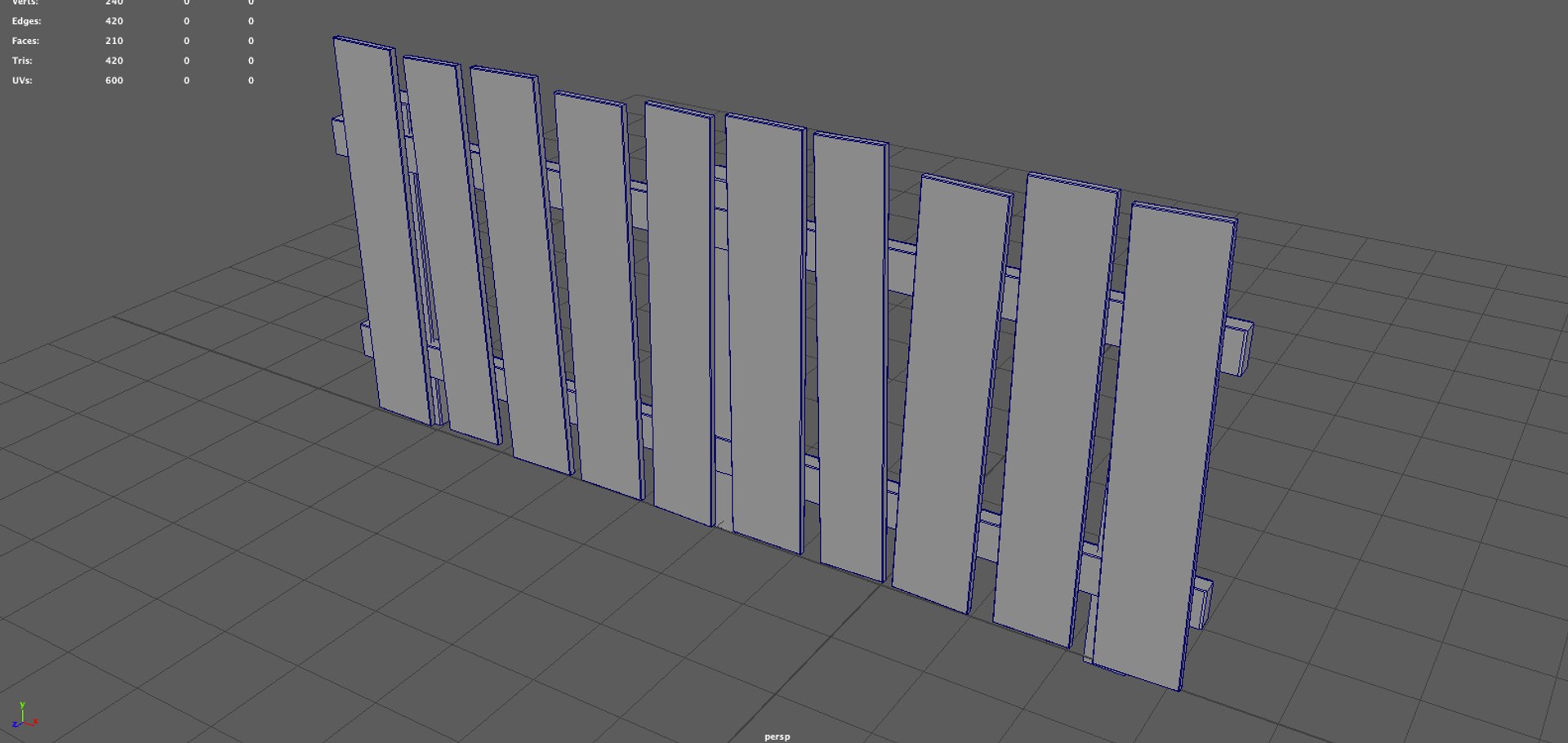Image resolution: width=1568 pixels, height=743 pixels.
Task: Click the 'Edges:' heads-up label
Action: coord(26,21)
